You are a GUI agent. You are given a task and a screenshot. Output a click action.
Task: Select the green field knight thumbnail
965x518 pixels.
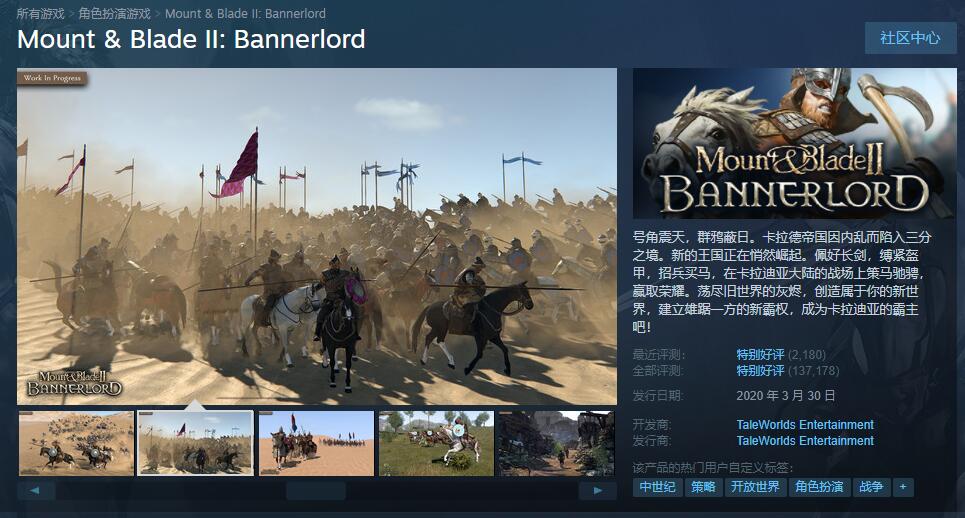point(436,444)
